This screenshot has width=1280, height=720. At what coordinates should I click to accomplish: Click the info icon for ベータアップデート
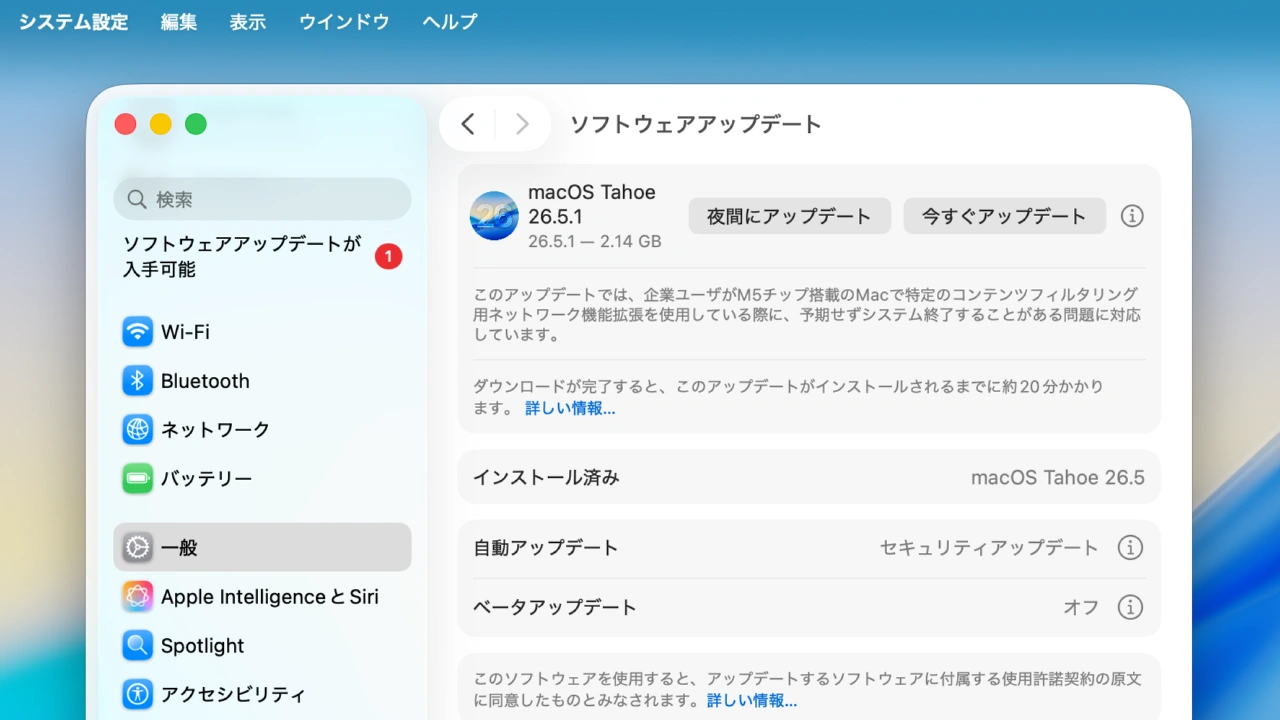pyautogui.click(x=1130, y=607)
